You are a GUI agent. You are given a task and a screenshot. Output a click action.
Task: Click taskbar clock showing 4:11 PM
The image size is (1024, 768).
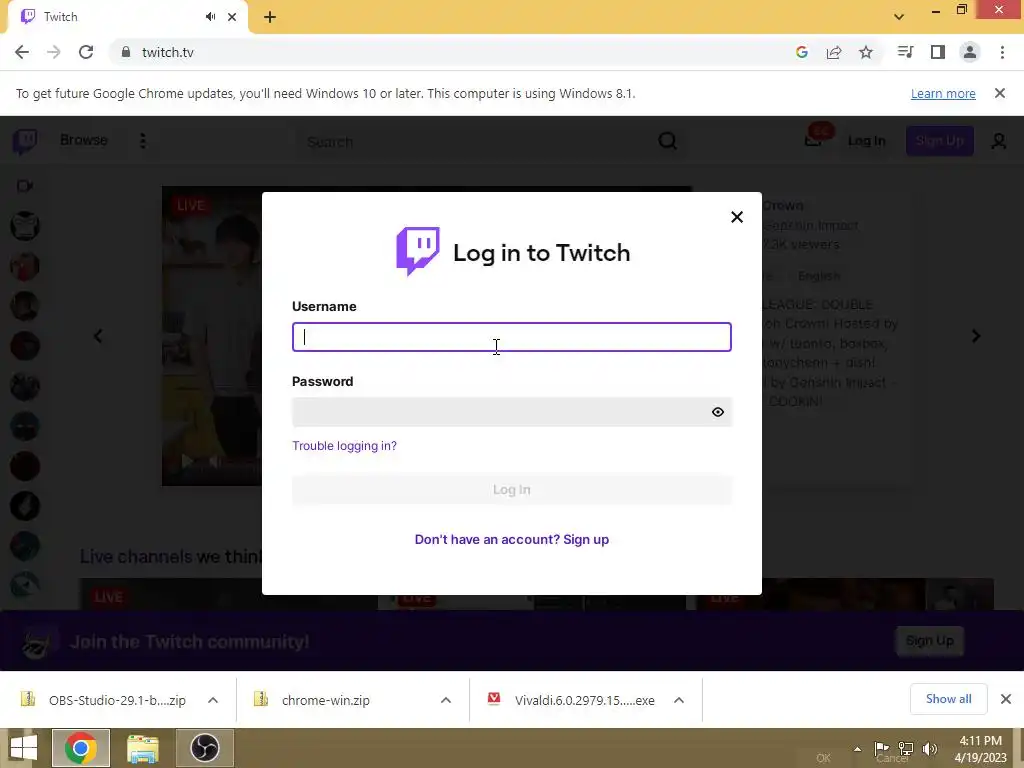(980, 749)
